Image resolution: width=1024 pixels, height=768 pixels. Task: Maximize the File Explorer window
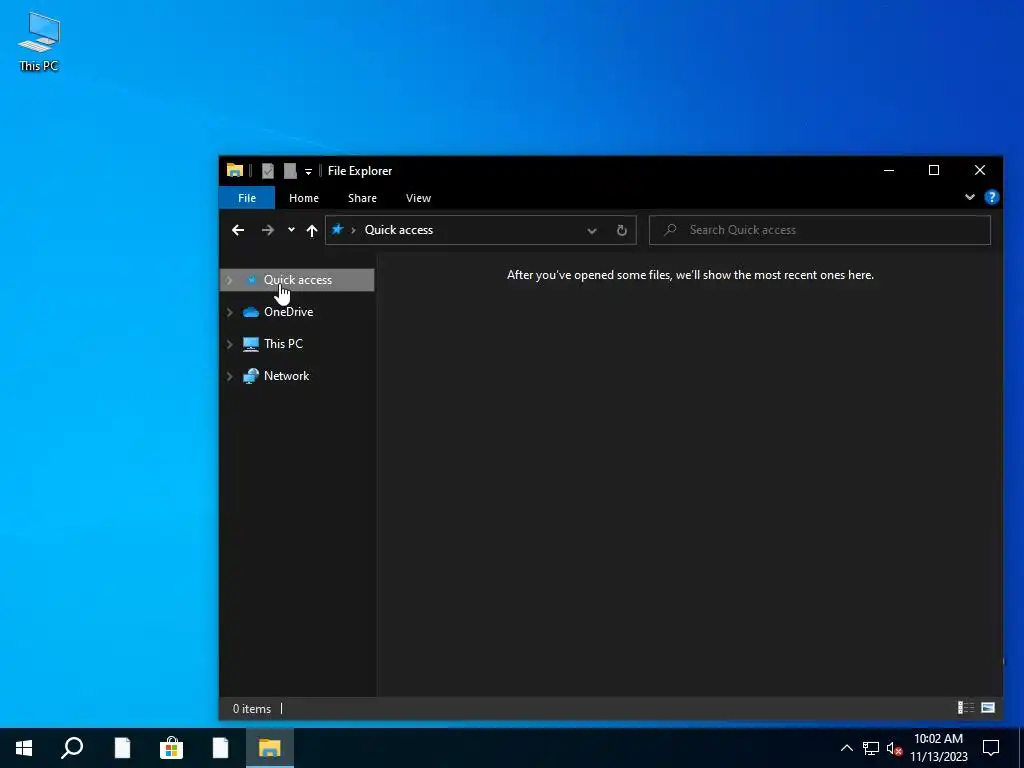934,170
